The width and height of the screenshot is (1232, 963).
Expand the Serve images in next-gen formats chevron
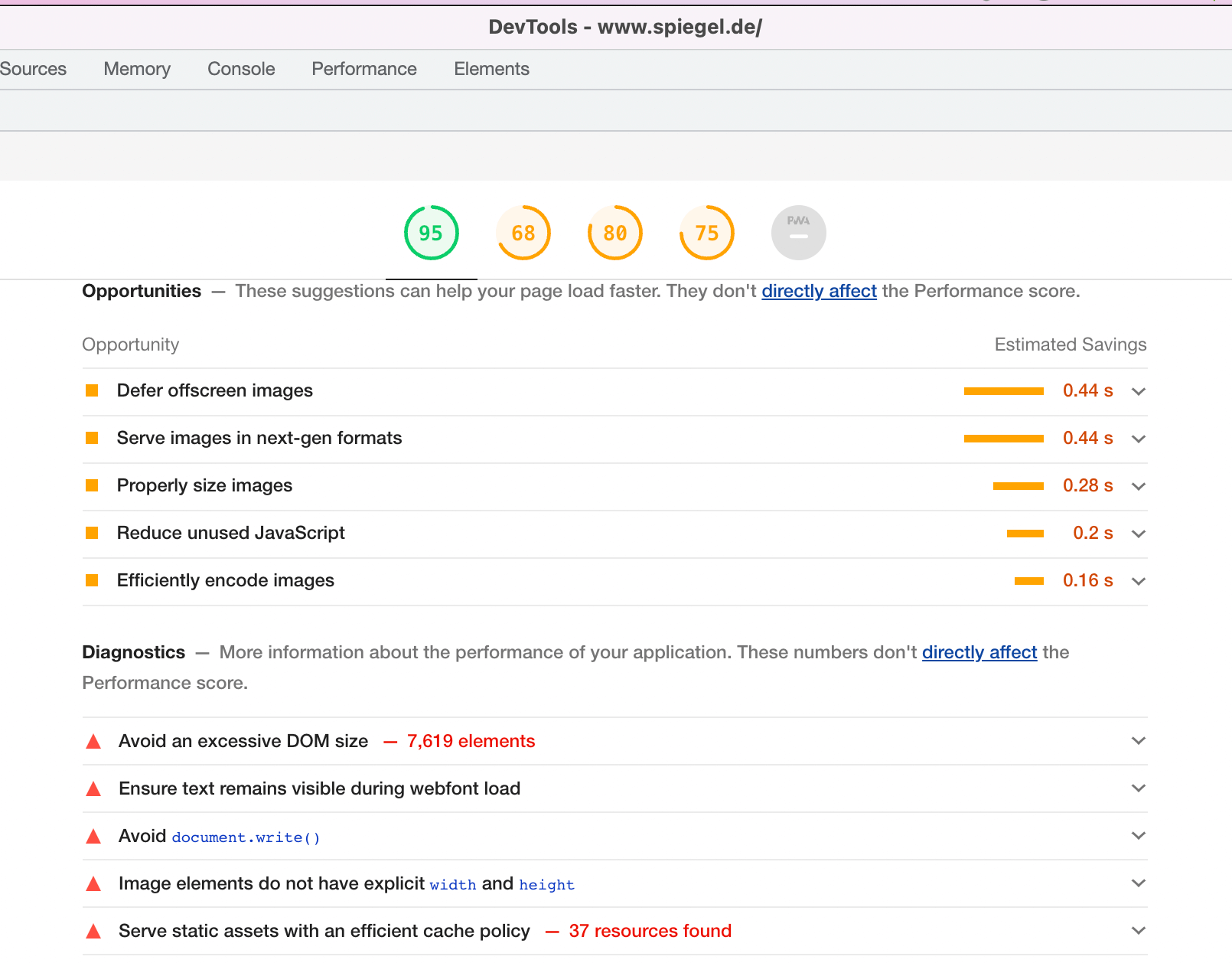tap(1139, 439)
